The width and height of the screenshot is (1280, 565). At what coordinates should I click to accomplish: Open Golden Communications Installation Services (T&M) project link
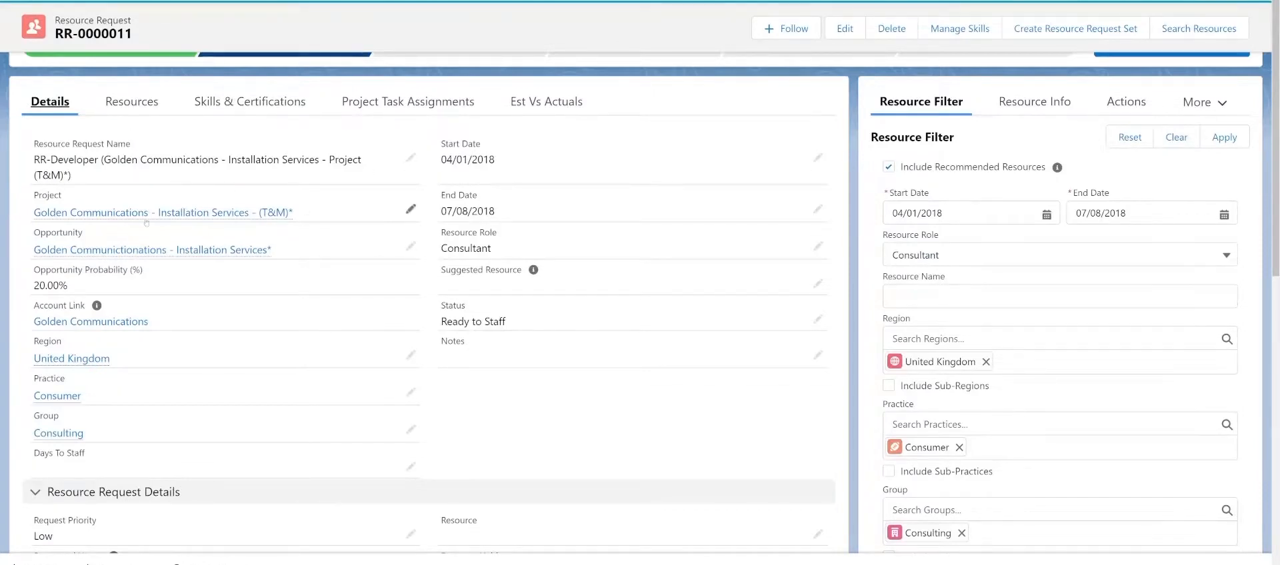[x=163, y=212]
